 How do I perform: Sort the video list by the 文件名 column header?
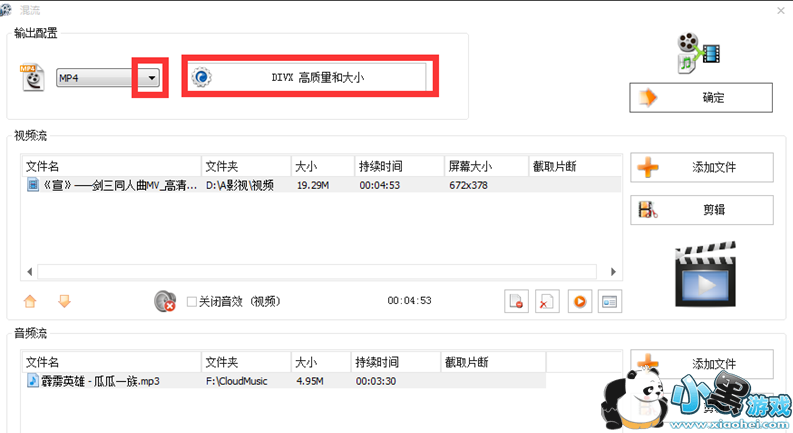click(111, 166)
